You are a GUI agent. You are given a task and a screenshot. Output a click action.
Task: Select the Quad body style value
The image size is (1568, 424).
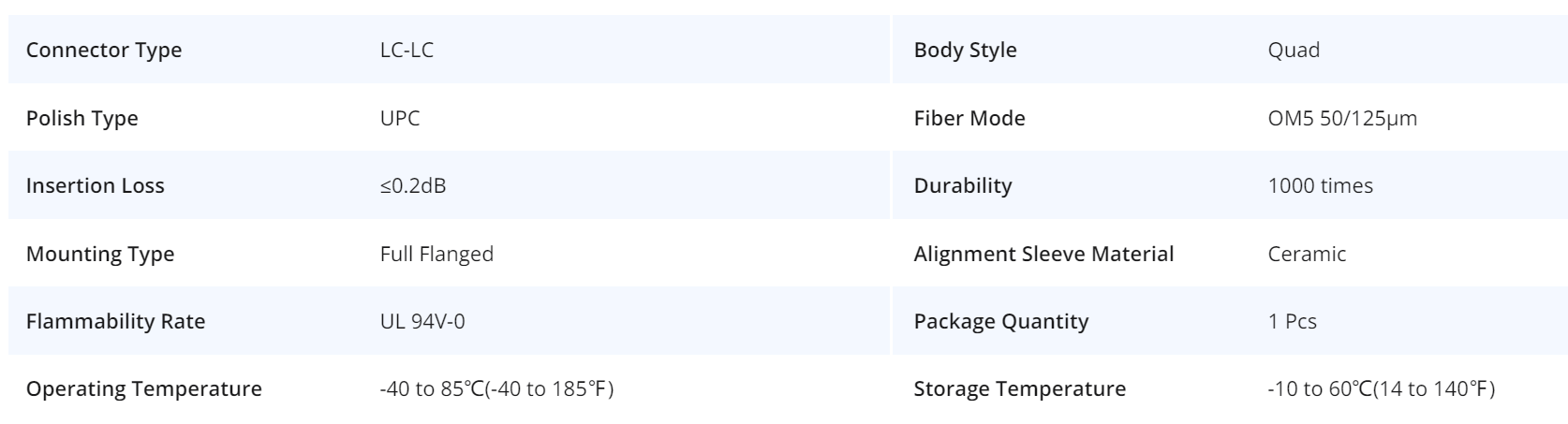click(1294, 51)
